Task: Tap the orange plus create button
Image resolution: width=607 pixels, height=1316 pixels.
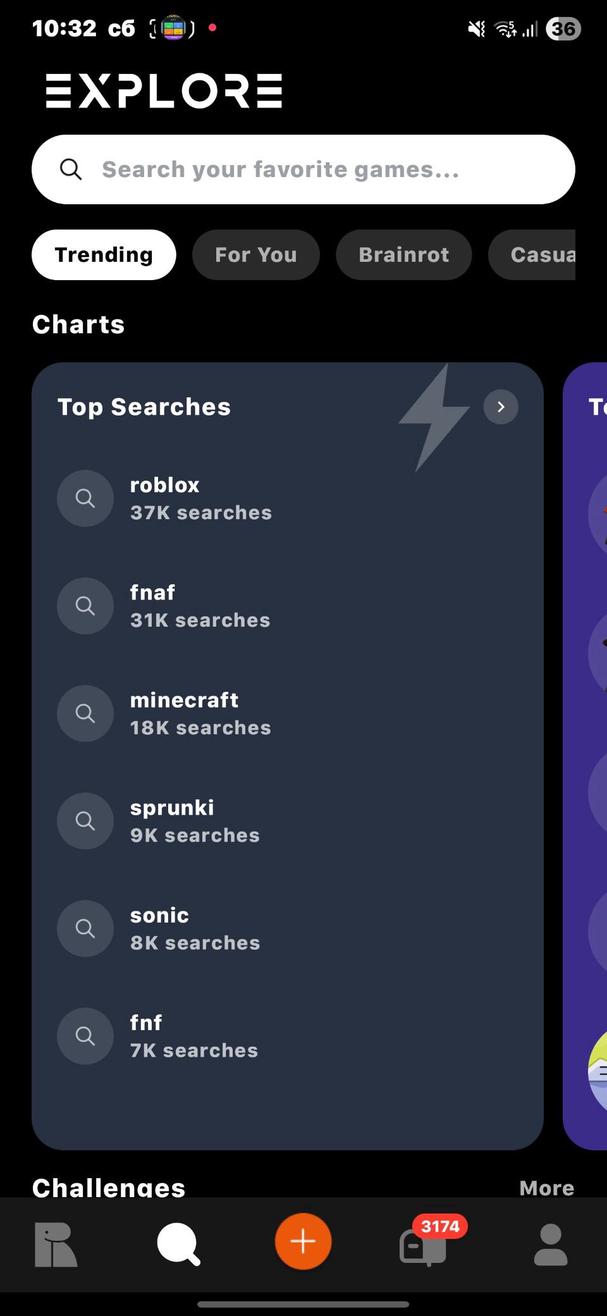Action: 303,1243
